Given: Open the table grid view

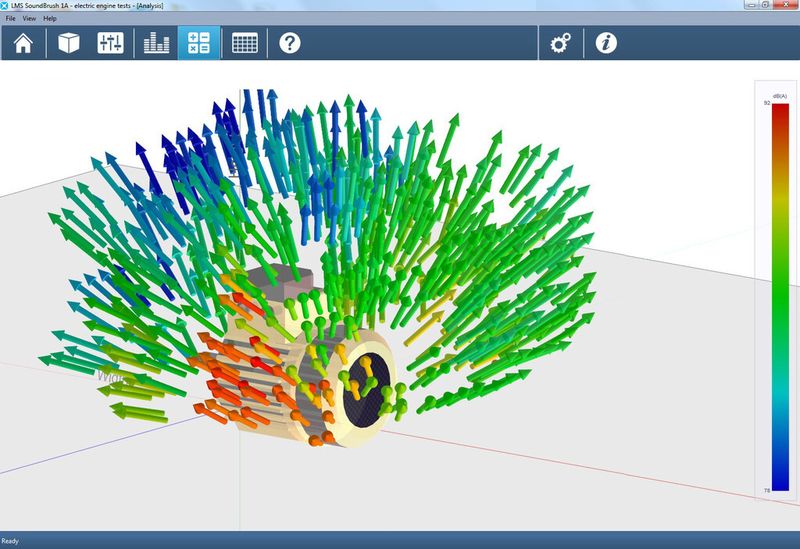Looking at the screenshot, I should (245, 43).
